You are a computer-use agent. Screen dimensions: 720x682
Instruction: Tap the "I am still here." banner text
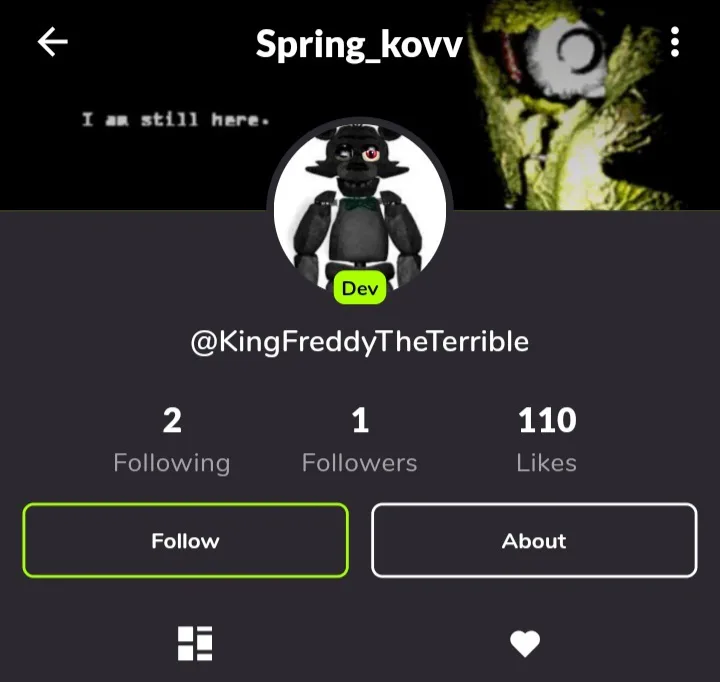point(175,119)
